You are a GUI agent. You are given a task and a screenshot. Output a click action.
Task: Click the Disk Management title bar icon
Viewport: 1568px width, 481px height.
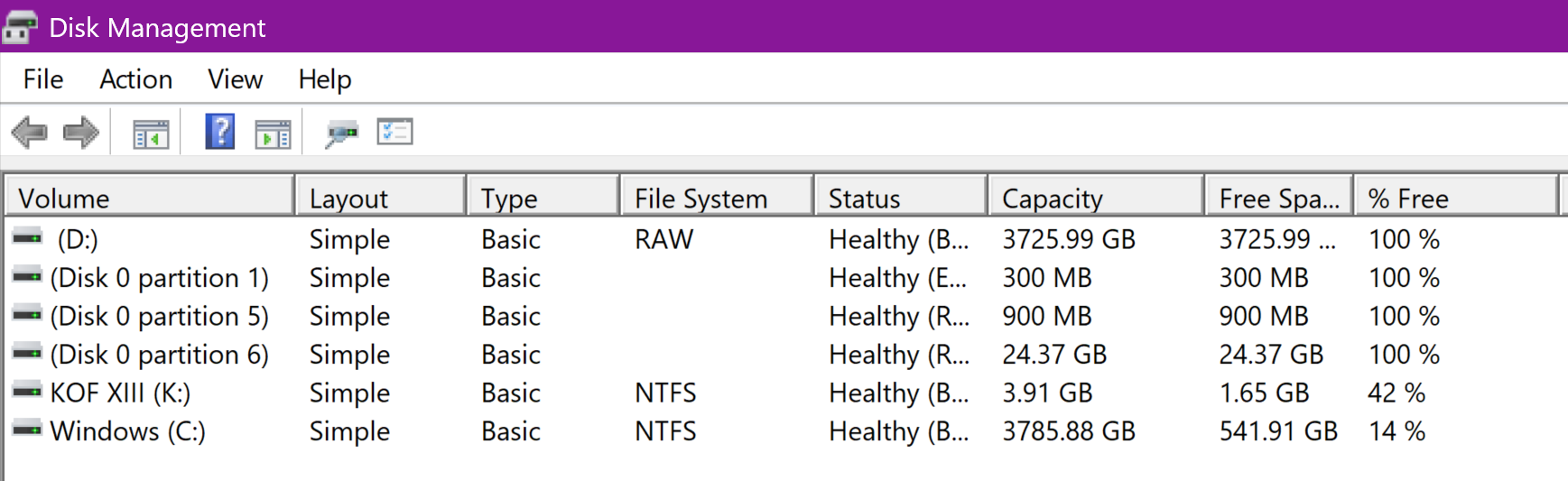[20, 27]
